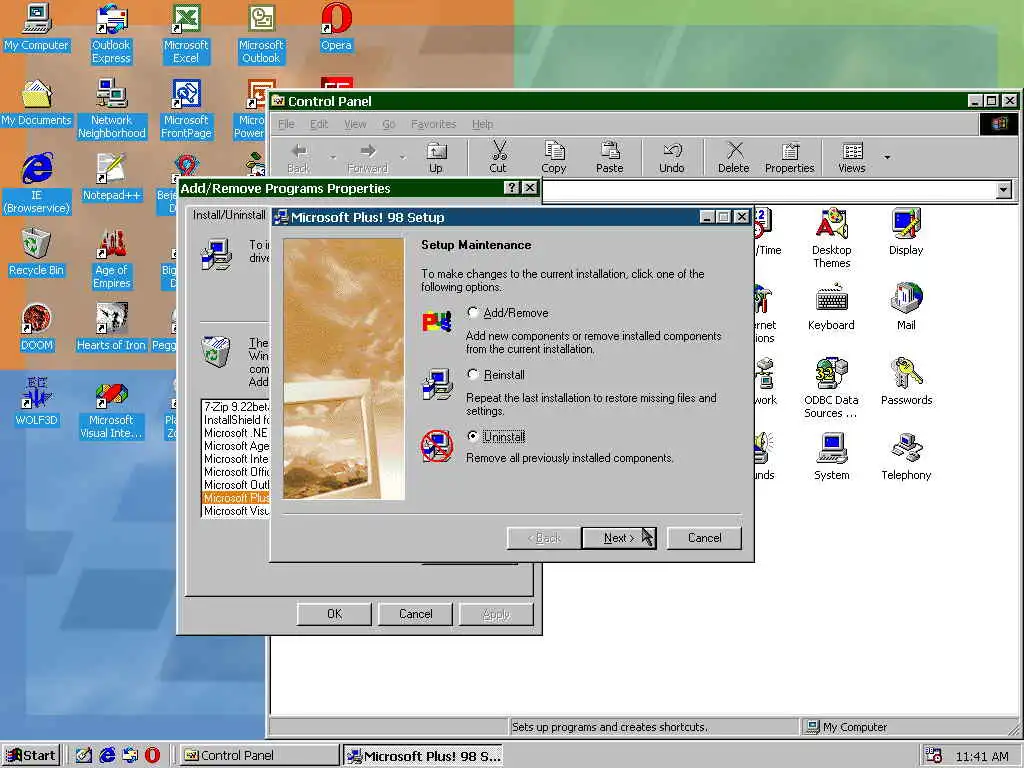This screenshot has height=768, width=1024.
Task: Click OK in Add/Remove Programs Properties
Action: tap(334, 614)
